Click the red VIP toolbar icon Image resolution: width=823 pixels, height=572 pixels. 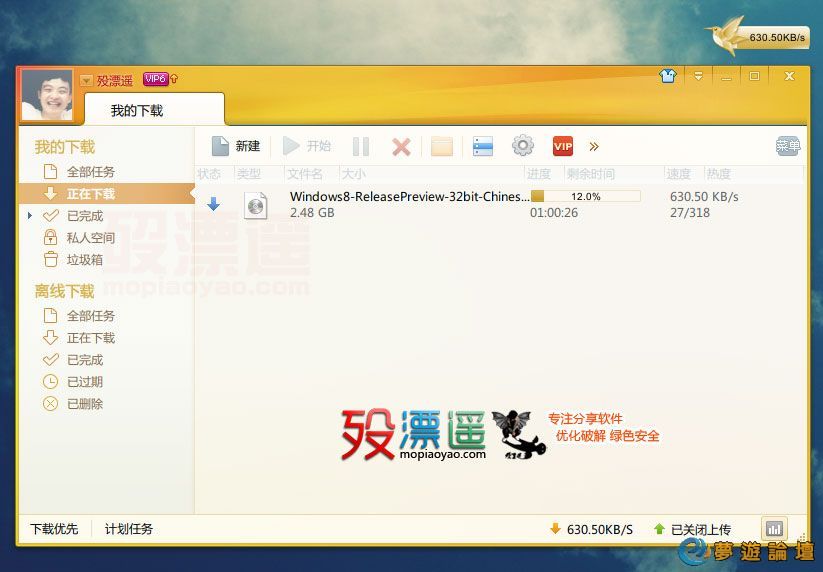tap(563, 146)
